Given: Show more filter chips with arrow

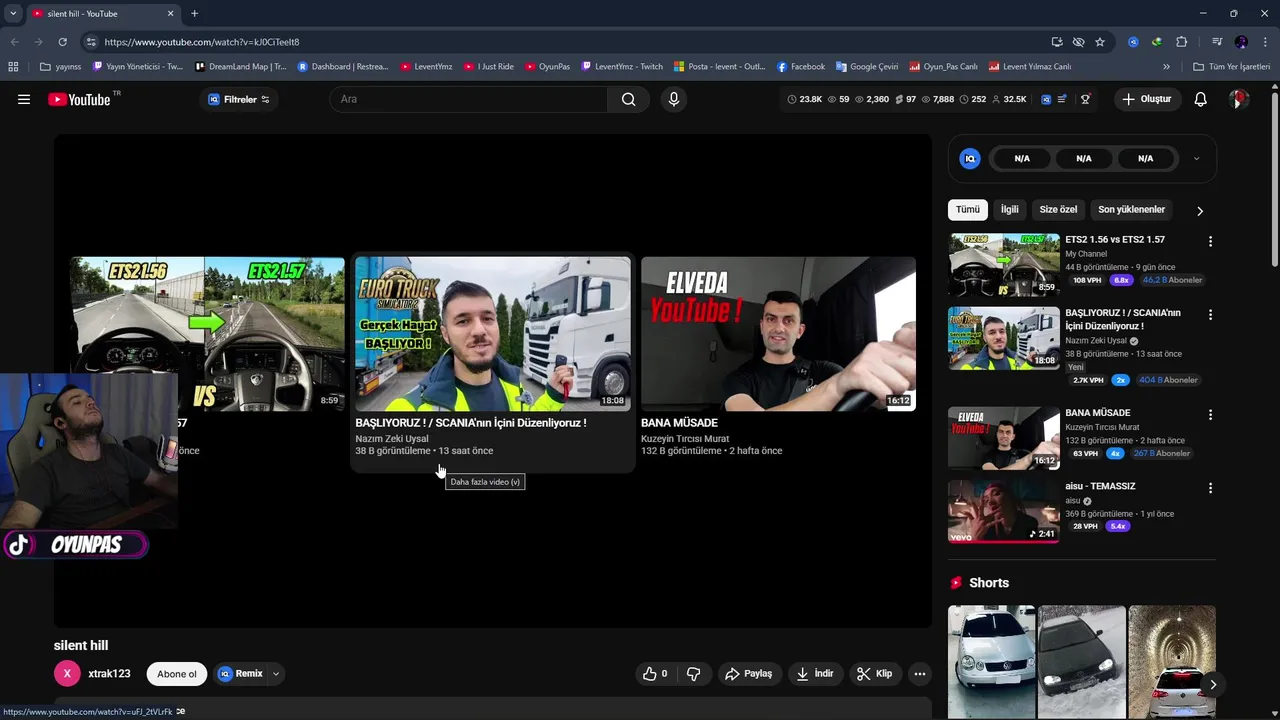Looking at the screenshot, I should (x=1200, y=211).
